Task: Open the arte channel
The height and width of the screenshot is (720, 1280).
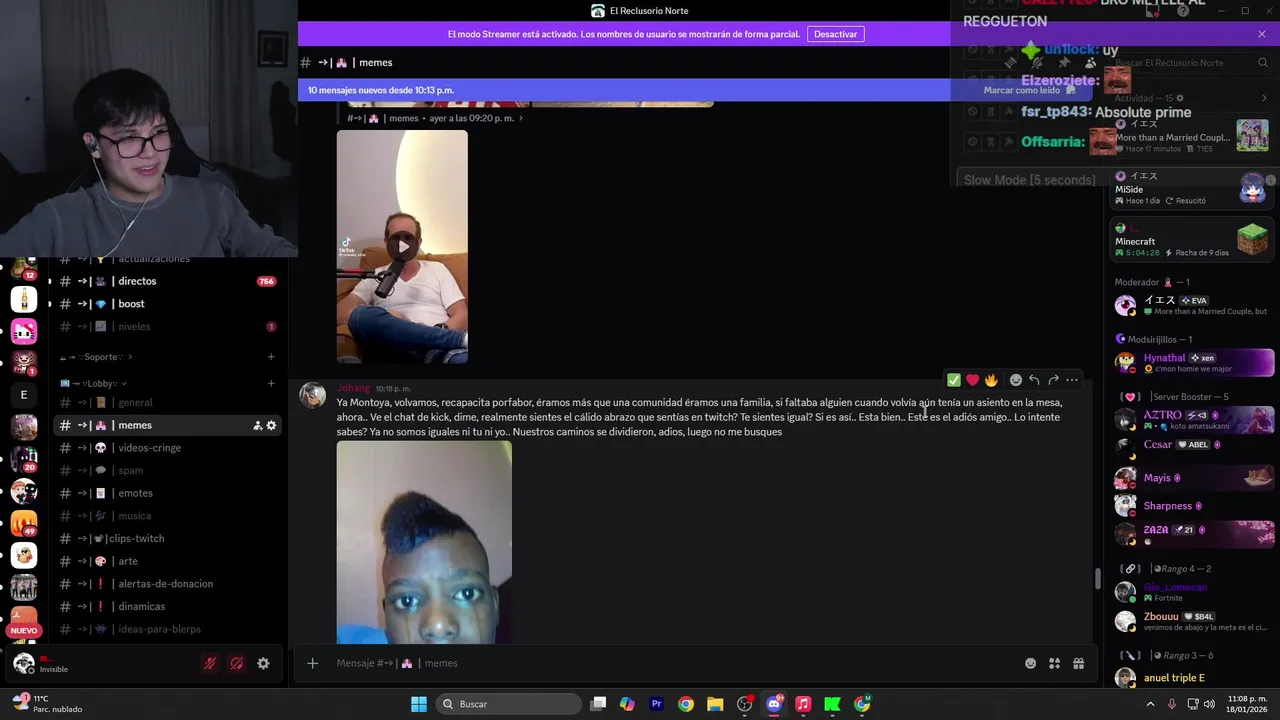Action: [x=167, y=561]
